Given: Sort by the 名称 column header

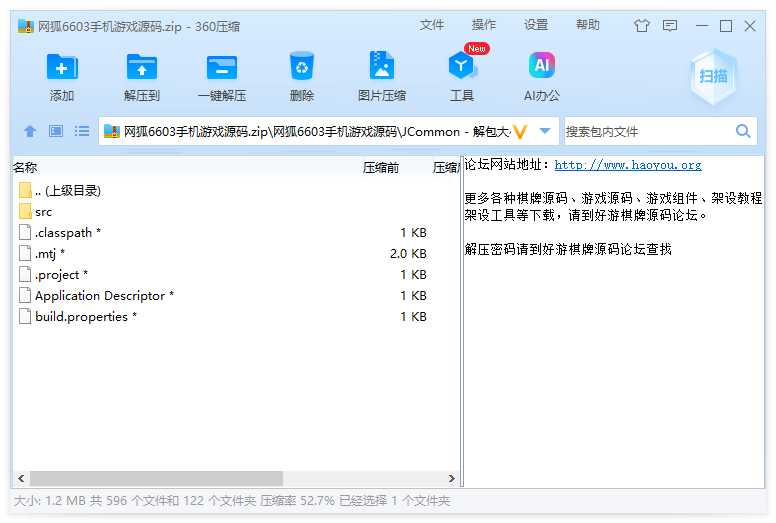Looking at the screenshot, I should click(x=25, y=167).
